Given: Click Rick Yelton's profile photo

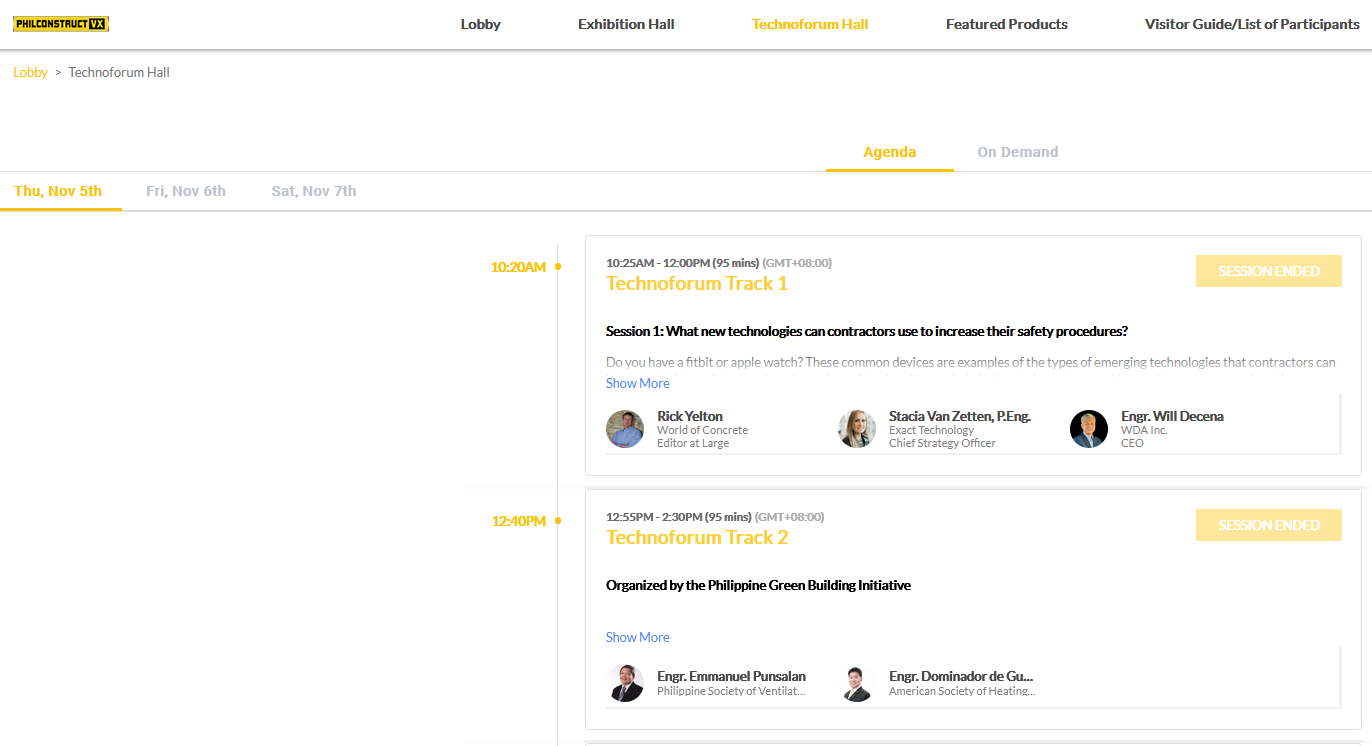Looking at the screenshot, I should pos(625,429).
